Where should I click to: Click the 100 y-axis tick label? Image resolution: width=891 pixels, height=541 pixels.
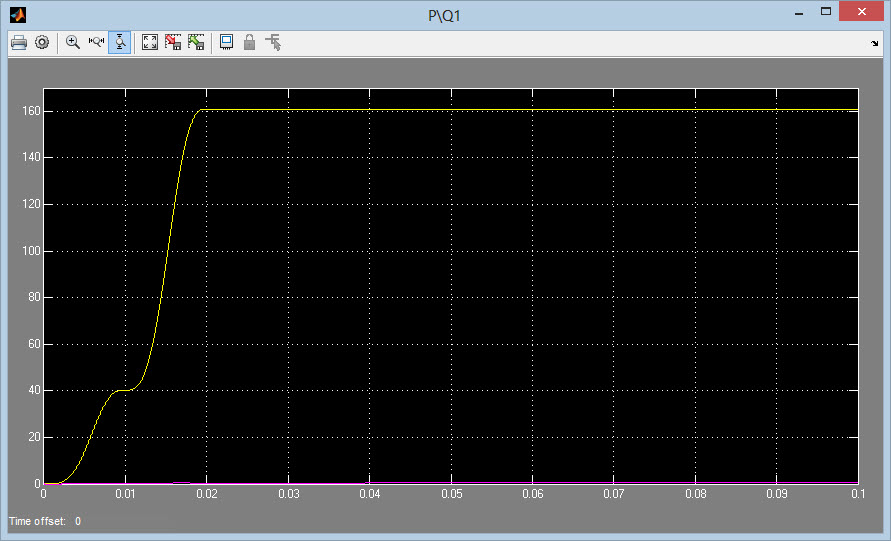tap(29, 251)
